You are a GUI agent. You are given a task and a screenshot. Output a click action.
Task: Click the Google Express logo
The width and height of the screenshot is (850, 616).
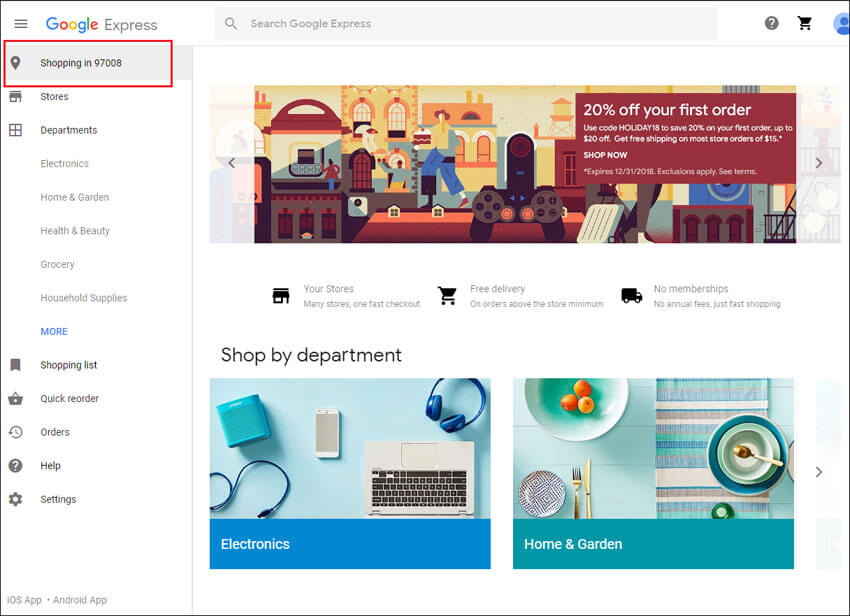(101, 24)
